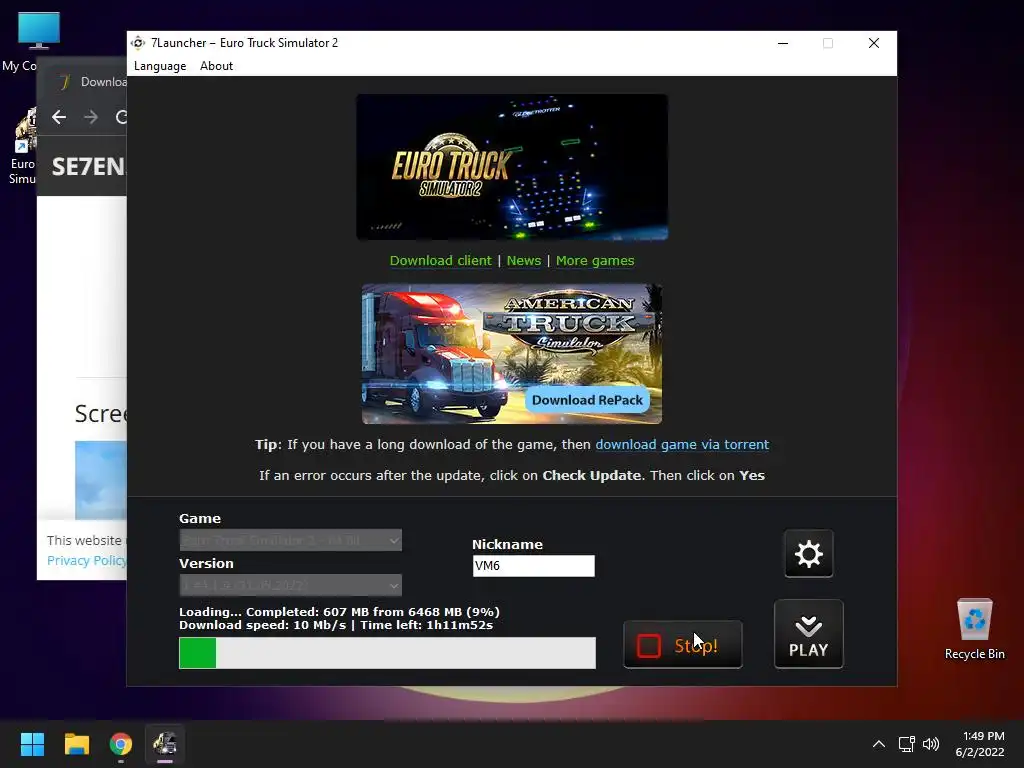Click the Euro Truck Simulator 2 banner image
1024x768 pixels.
pyautogui.click(x=512, y=167)
